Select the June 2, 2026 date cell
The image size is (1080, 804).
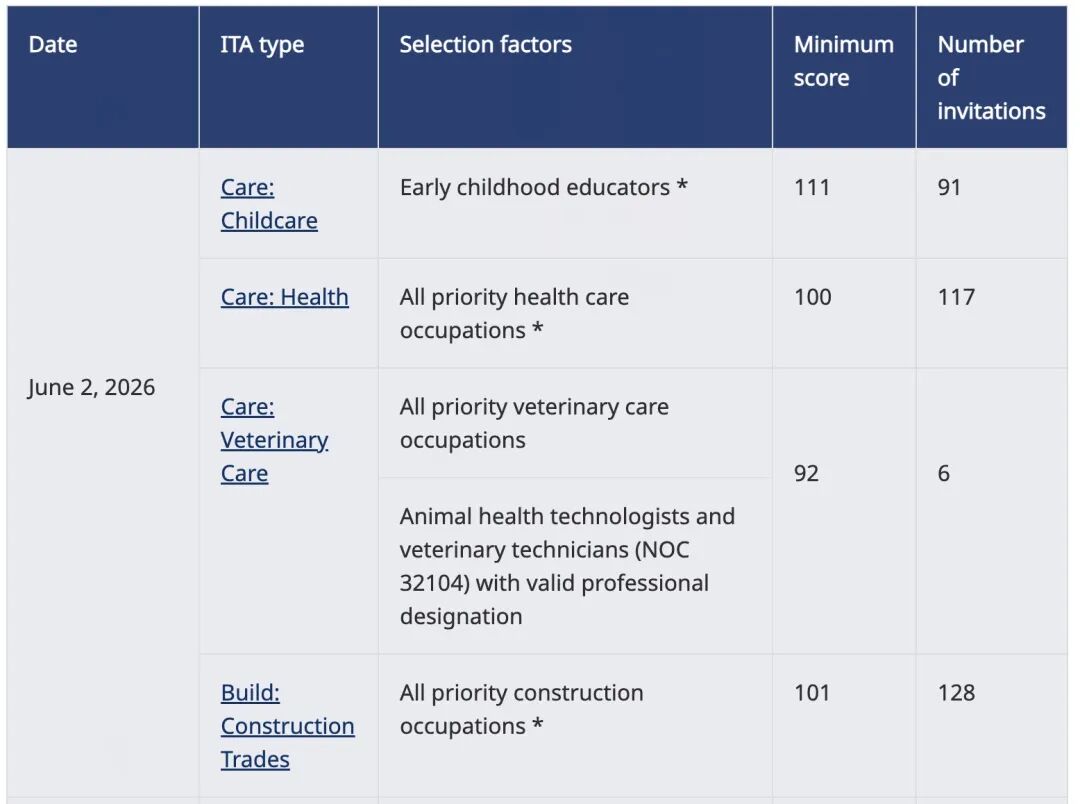pyautogui.click(x=92, y=387)
